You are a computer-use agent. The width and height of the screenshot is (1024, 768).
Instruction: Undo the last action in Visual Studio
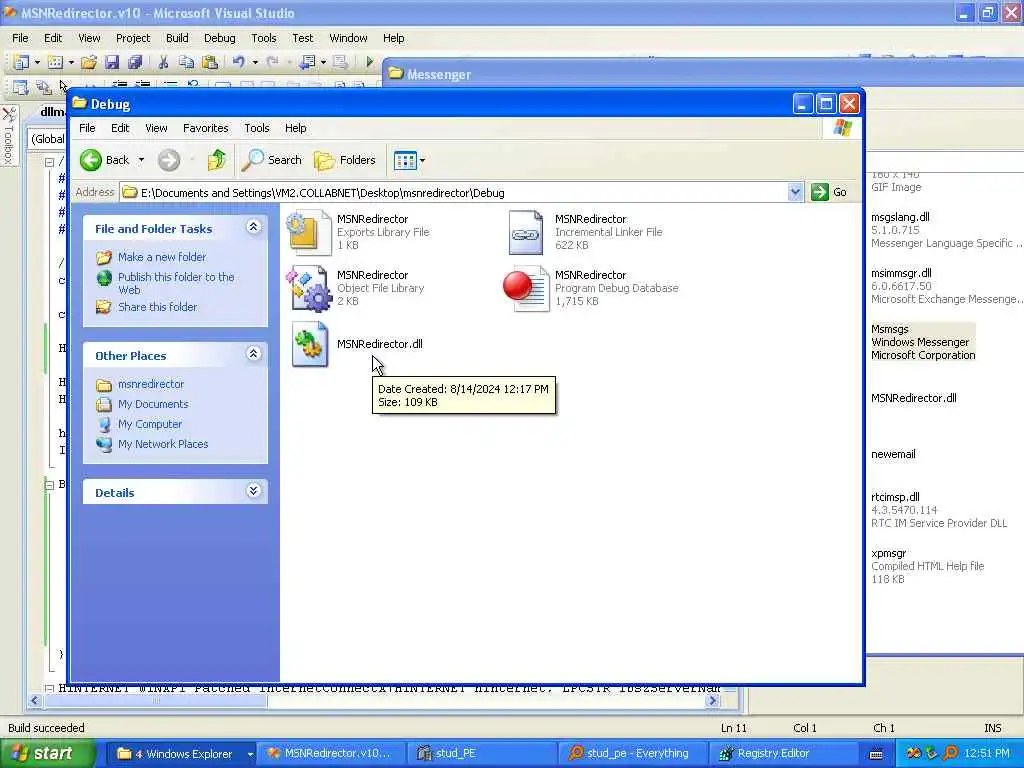[238, 62]
